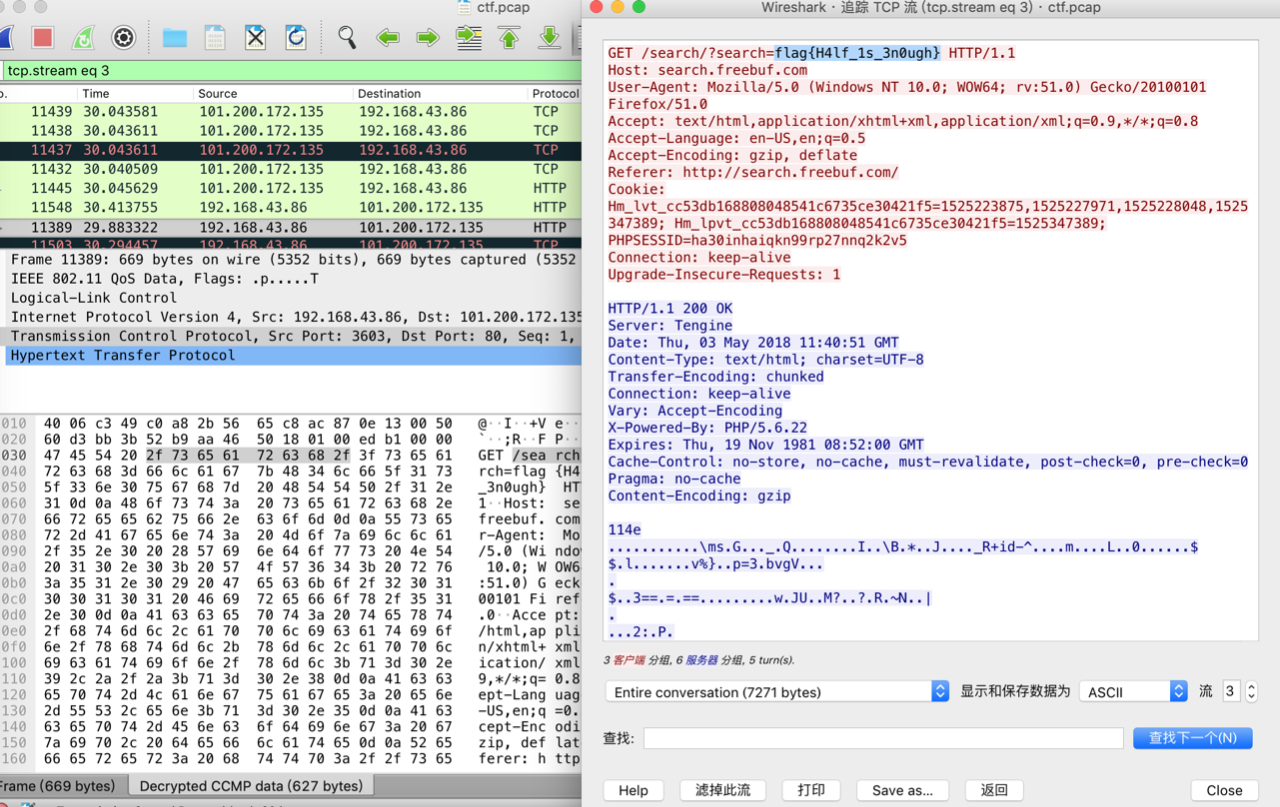Sort packets by the Protocol column header
Viewport: 1280px width, 807px height.
coord(555,93)
